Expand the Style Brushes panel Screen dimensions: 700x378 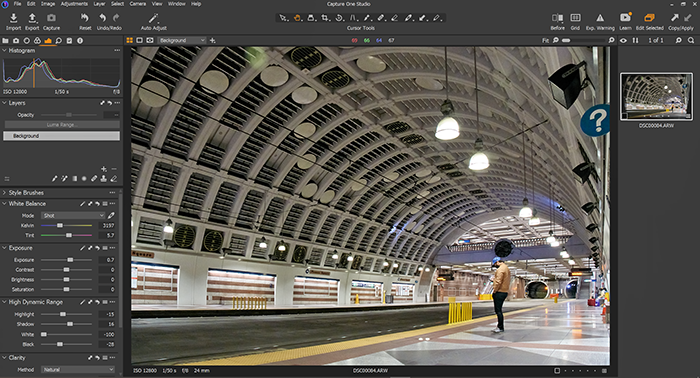pyautogui.click(x=4, y=193)
